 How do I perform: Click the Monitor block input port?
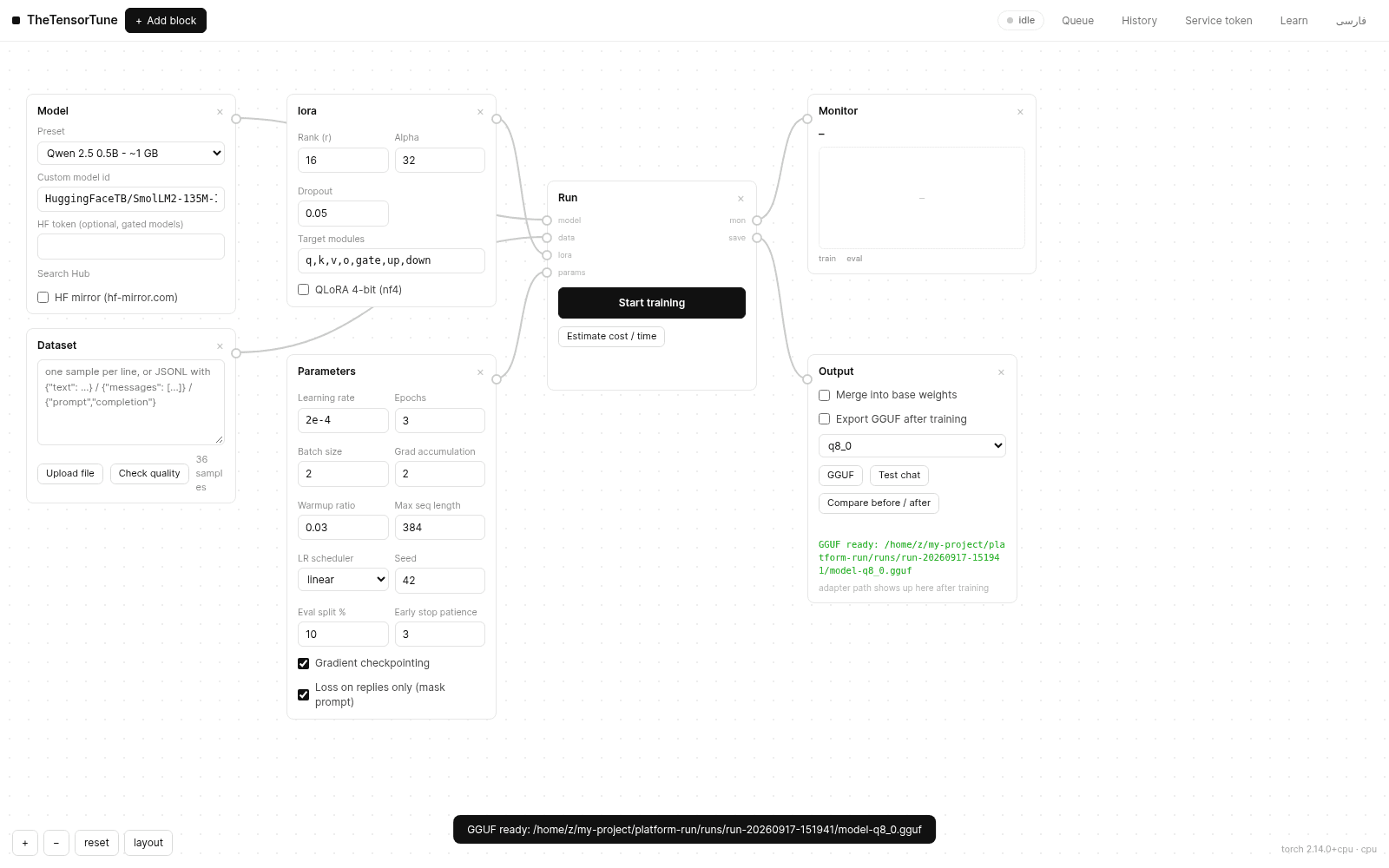point(807,119)
